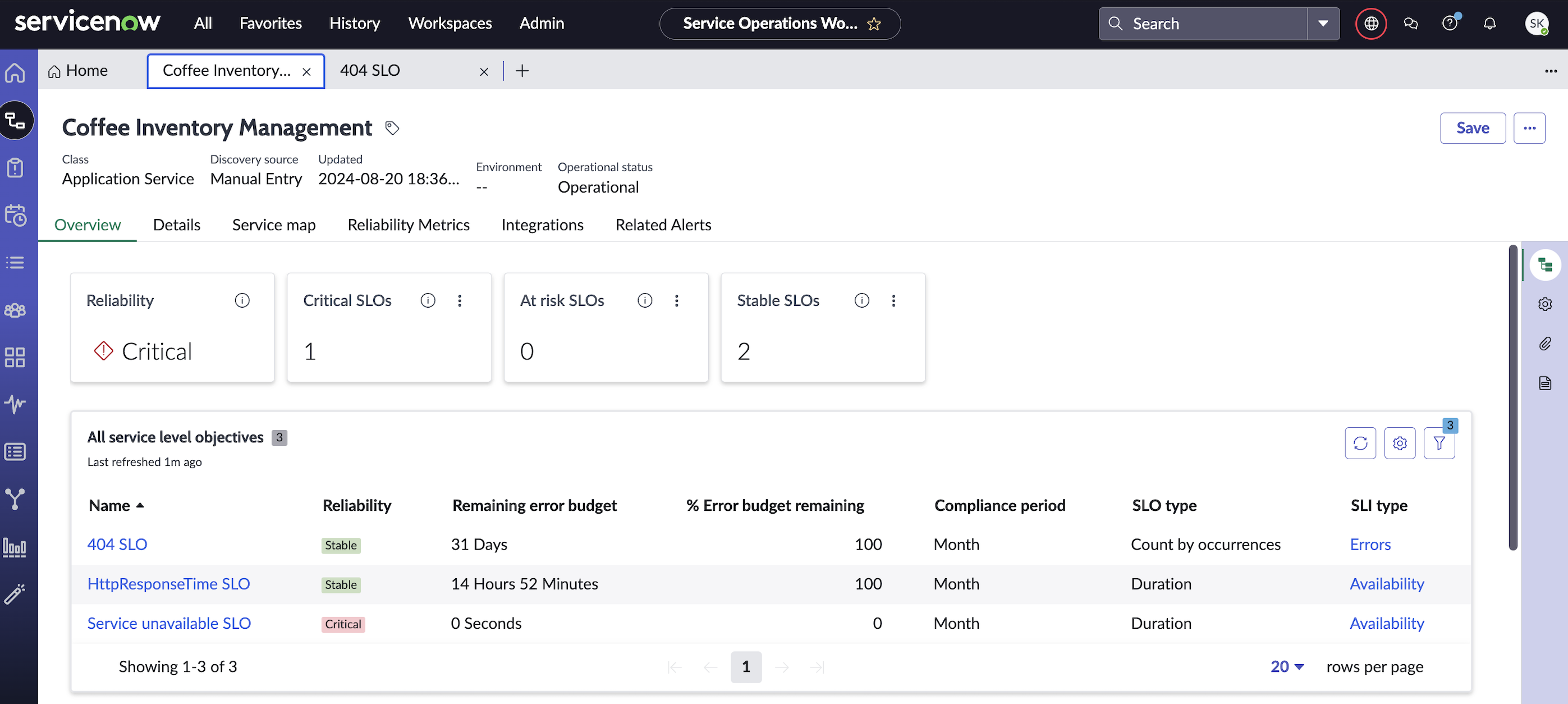Viewport: 1568px width, 704px height.
Task: Click the tag icon beside service title
Action: pyautogui.click(x=393, y=128)
